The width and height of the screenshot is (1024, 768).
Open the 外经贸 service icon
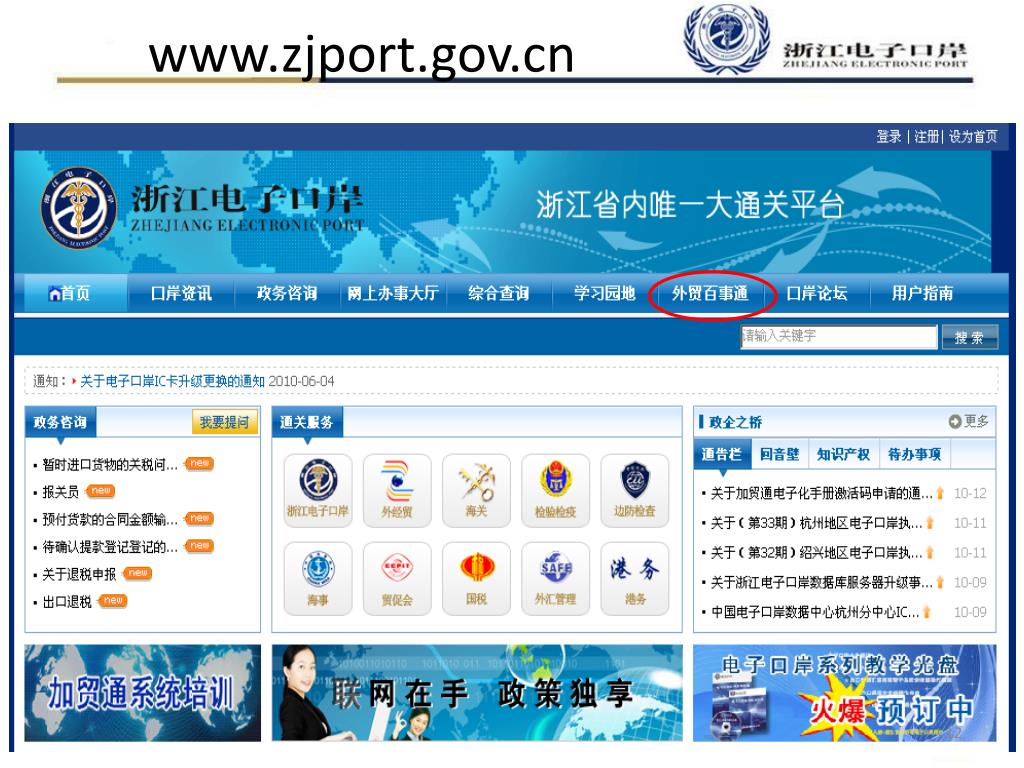coord(397,490)
